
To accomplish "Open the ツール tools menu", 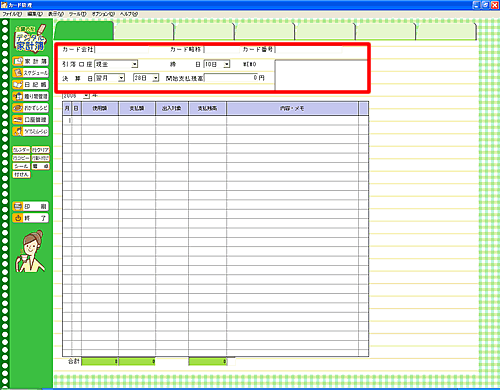I will pyautogui.click(x=77, y=14).
